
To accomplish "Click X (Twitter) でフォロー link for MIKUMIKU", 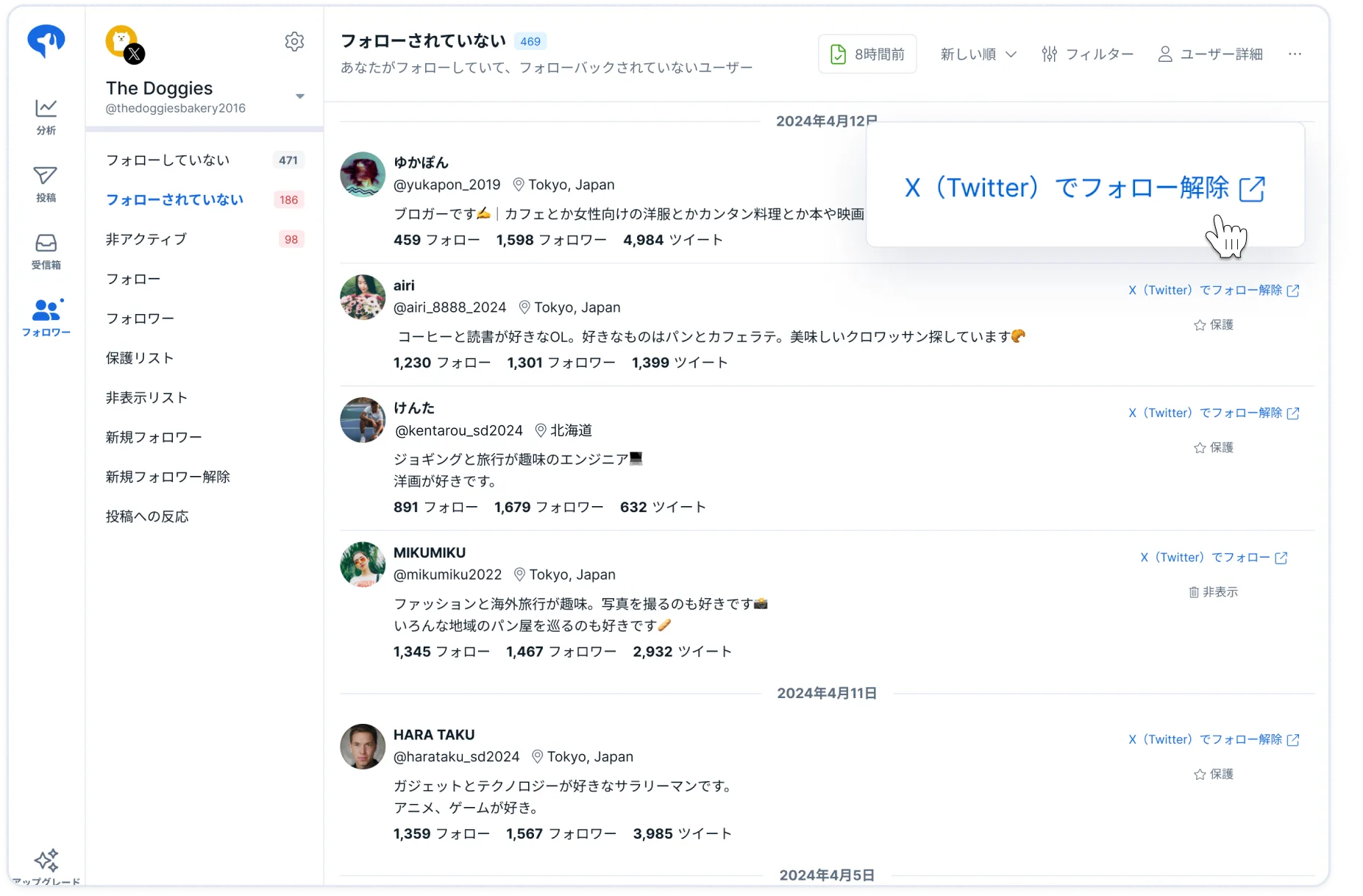I will (1214, 557).
